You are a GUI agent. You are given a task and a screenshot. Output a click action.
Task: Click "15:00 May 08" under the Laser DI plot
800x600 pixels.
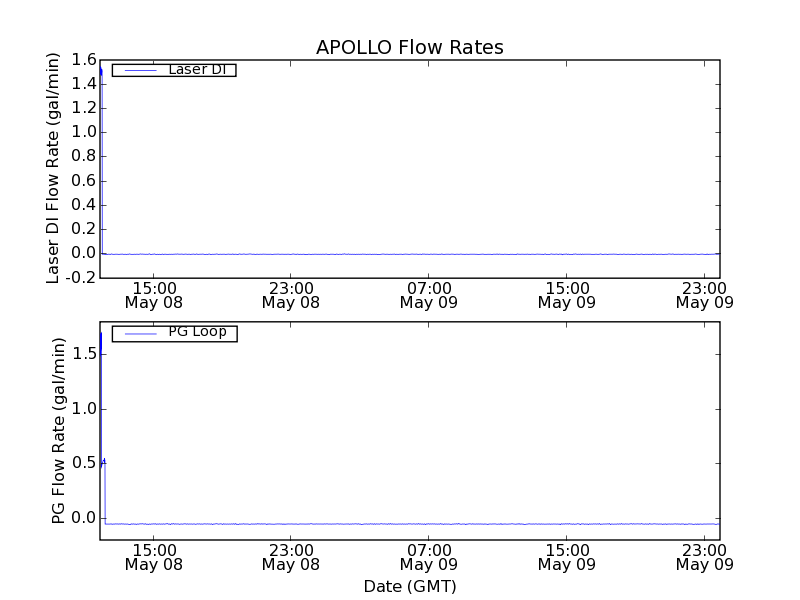pos(154,295)
